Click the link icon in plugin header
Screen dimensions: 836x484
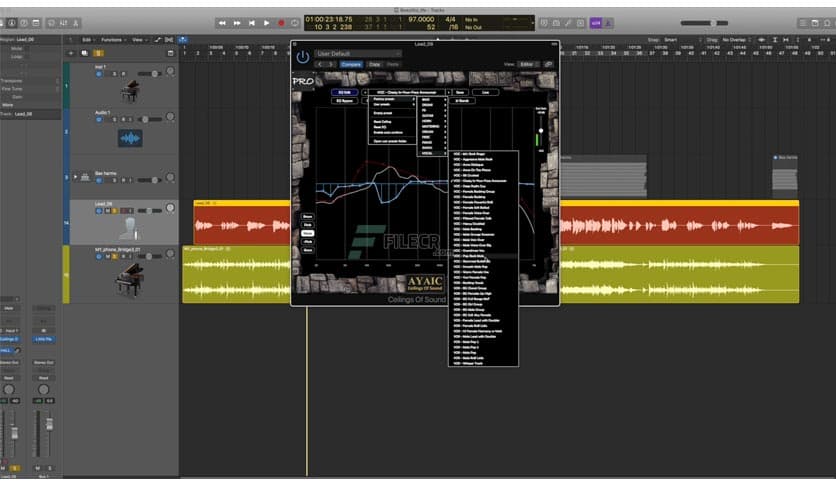pyautogui.click(x=548, y=64)
